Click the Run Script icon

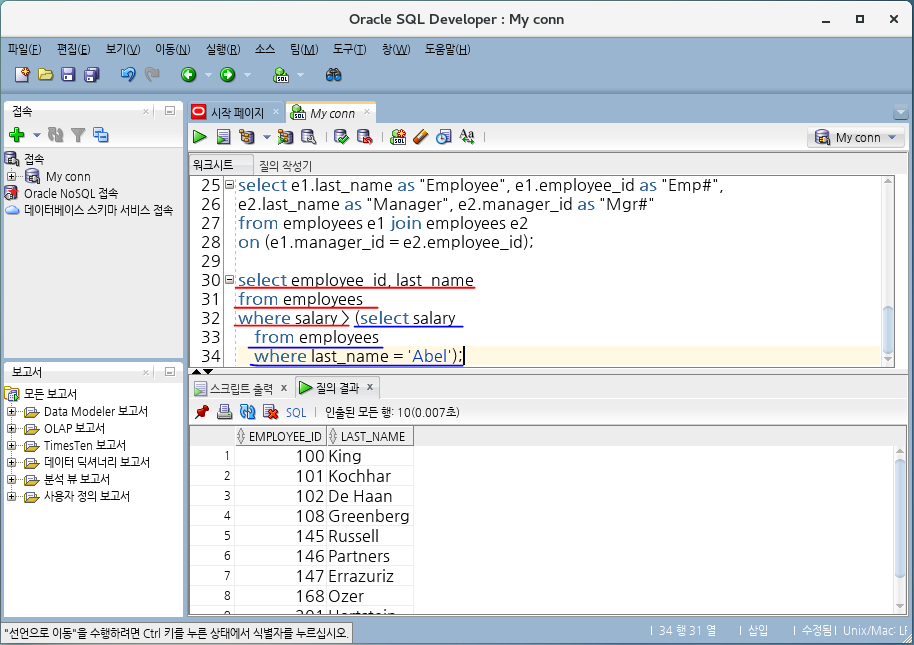(x=223, y=137)
